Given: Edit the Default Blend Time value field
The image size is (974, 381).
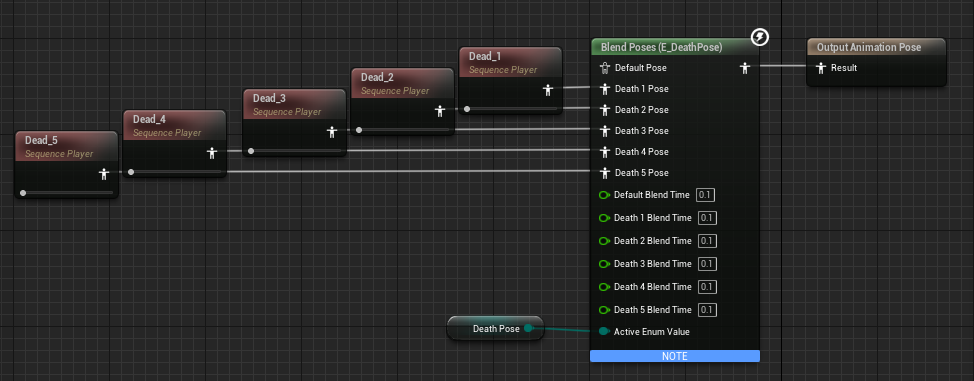Looking at the screenshot, I should click(705, 195).
